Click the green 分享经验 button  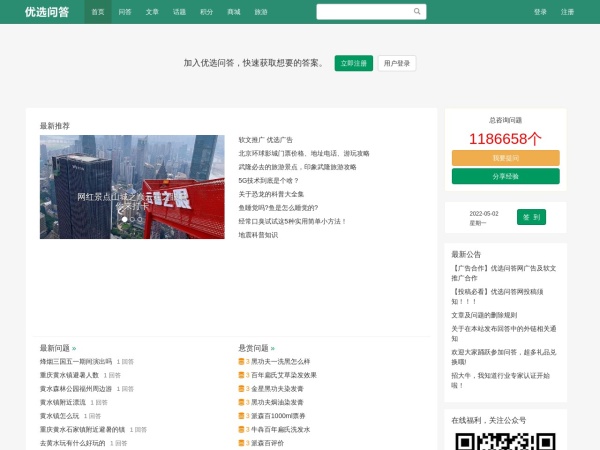pos(505,176)
